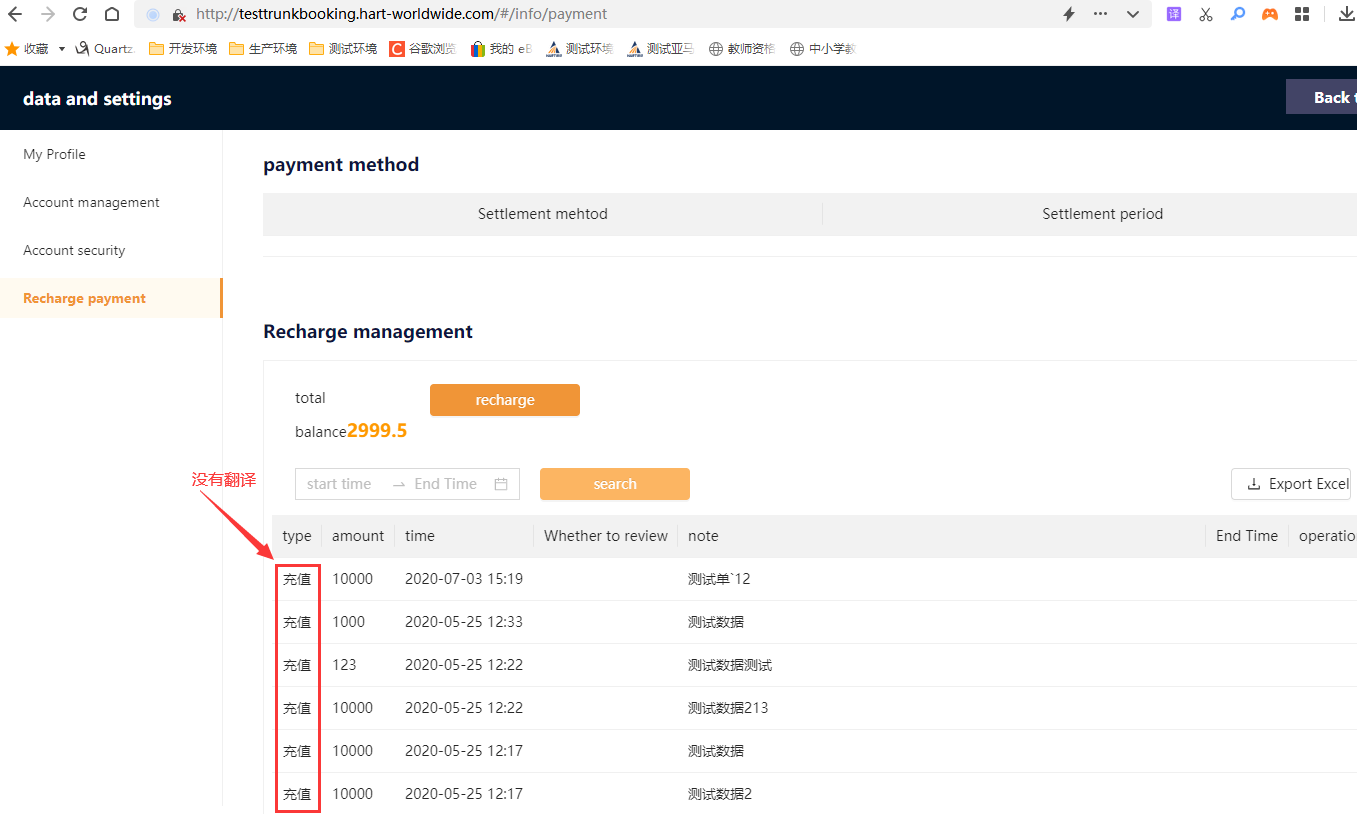Viewport: 1357px width, 814px height.
Task: Click the start time date field
Action: pos(339,484)
